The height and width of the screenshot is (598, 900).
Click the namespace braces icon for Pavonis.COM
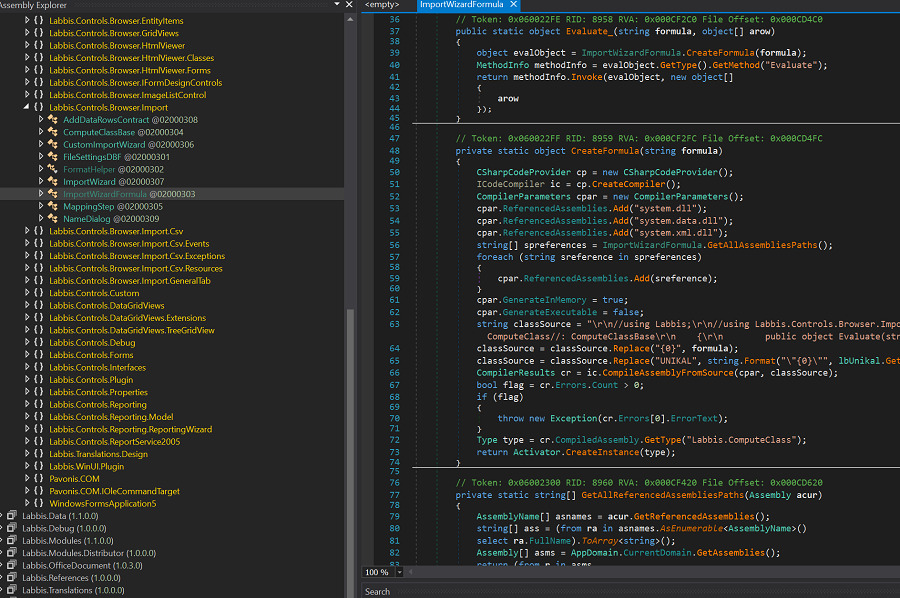(x=38, y=479)
